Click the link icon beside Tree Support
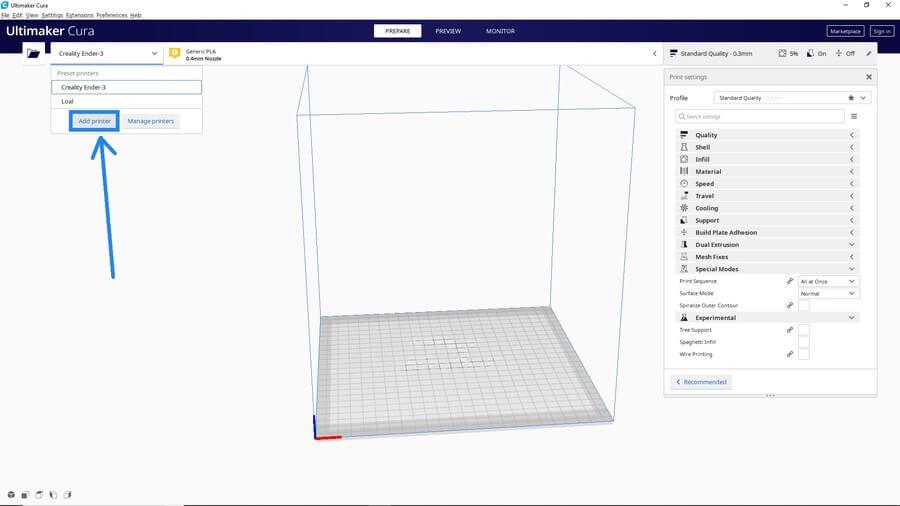This screenshot has height=506, width=900. (x=790, y=330)
